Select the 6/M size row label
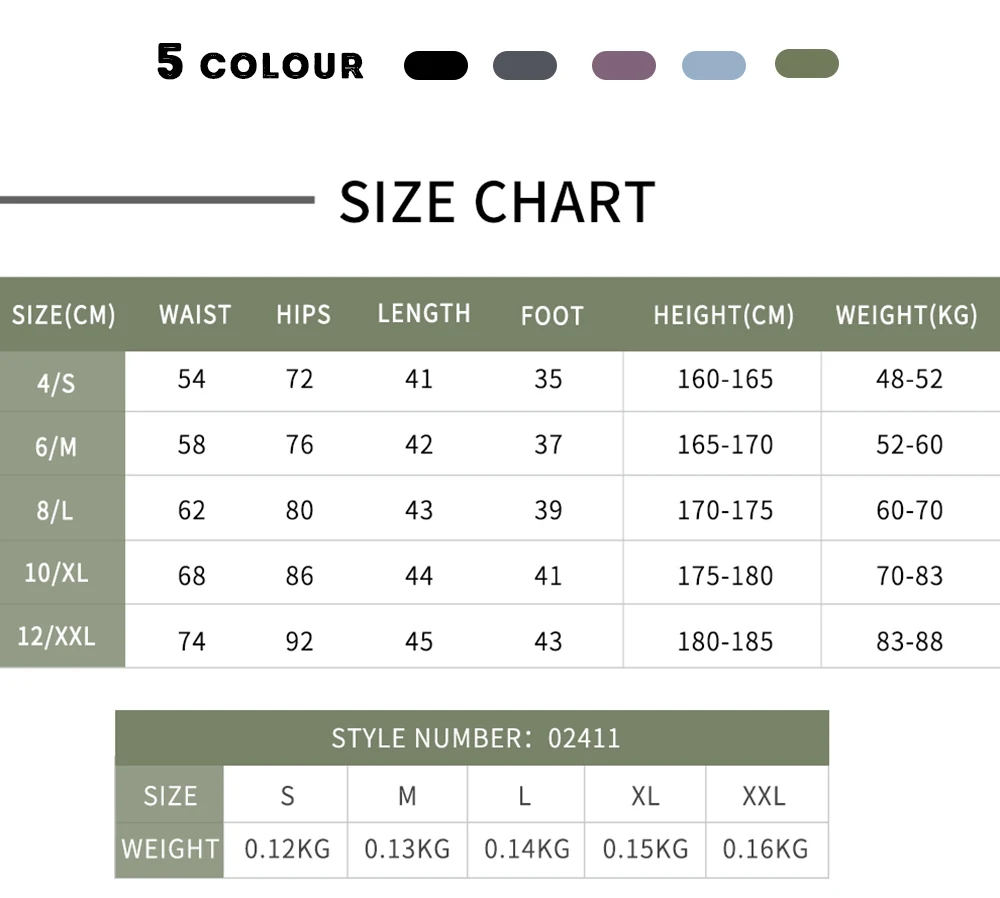1000x898 pixels. [56, 446]
